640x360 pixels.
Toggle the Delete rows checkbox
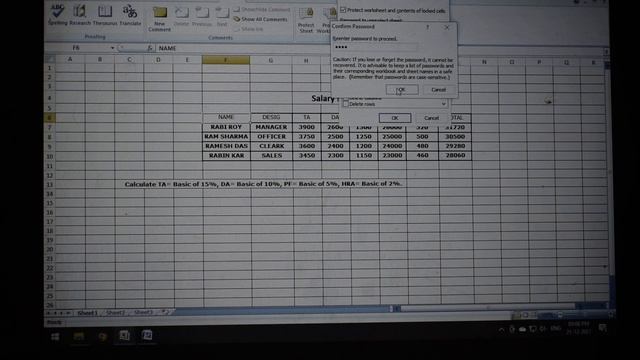point(346,104)
